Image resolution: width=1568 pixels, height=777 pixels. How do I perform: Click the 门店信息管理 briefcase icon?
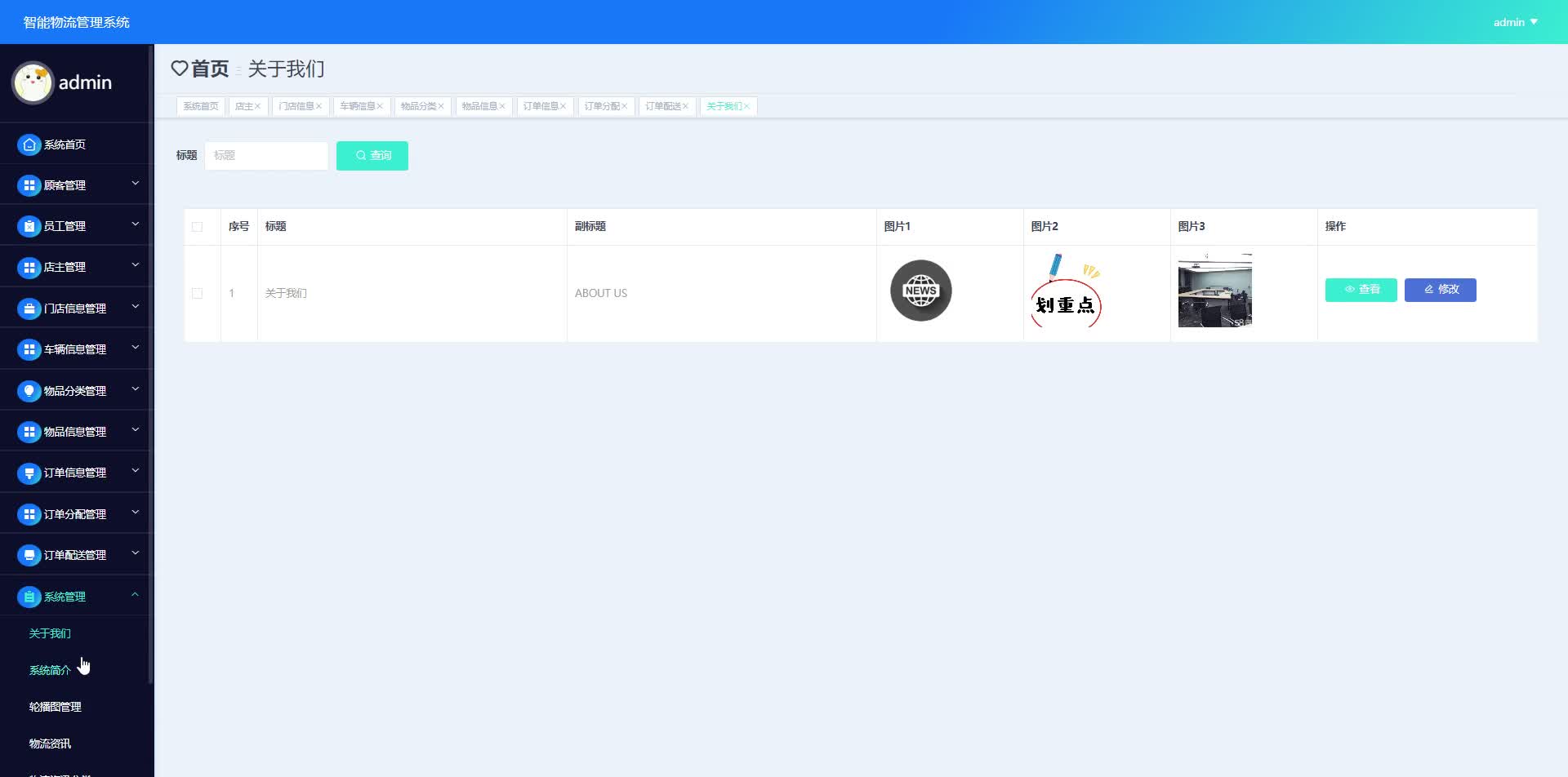coord(29,309)
